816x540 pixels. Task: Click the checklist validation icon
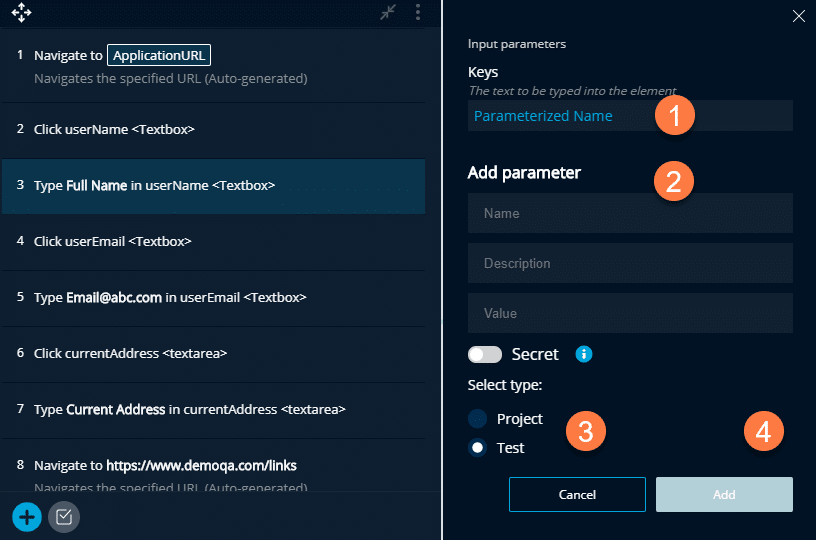click(x=64, y=516)
